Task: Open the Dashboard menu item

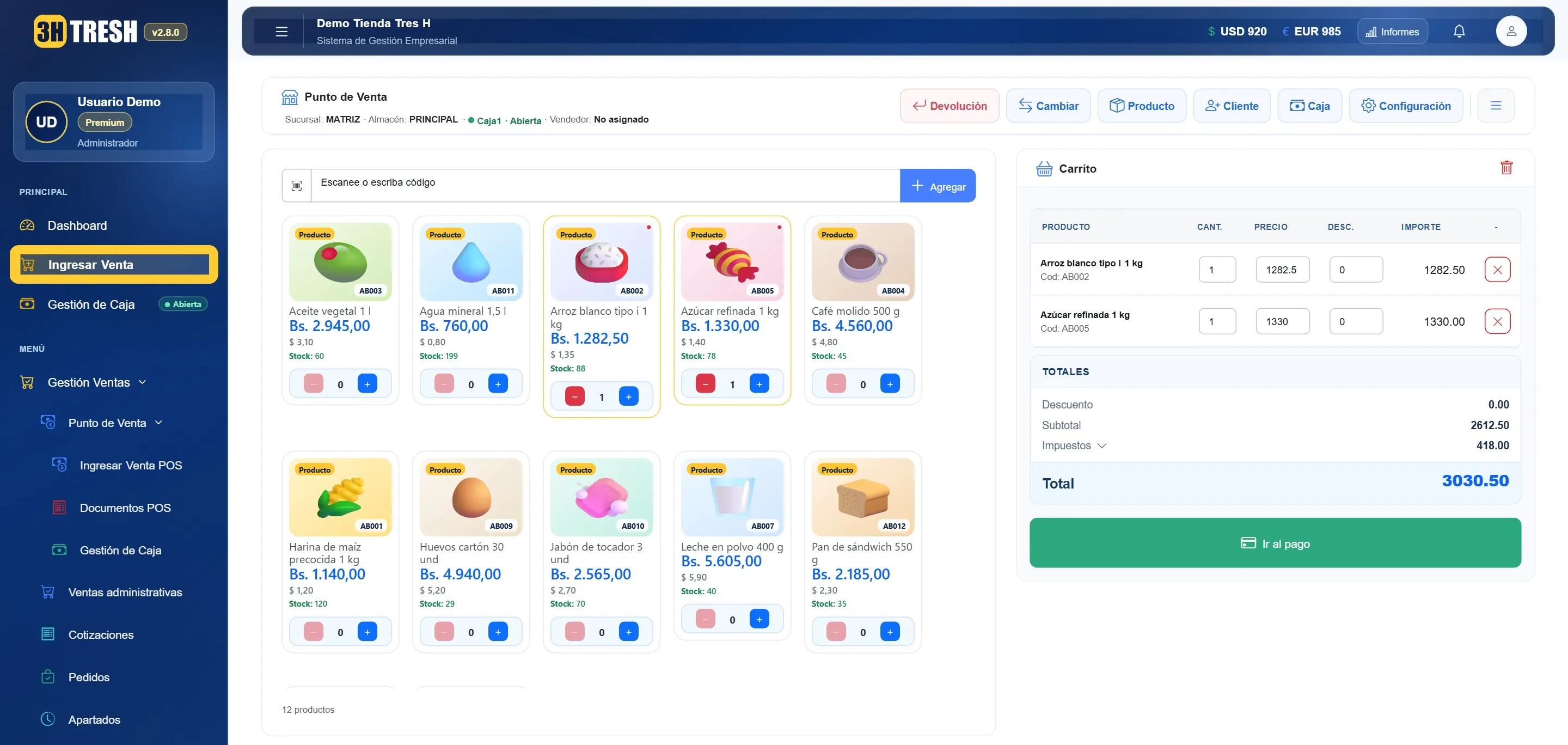Action: pyautogui.click(x=114, y=226)
